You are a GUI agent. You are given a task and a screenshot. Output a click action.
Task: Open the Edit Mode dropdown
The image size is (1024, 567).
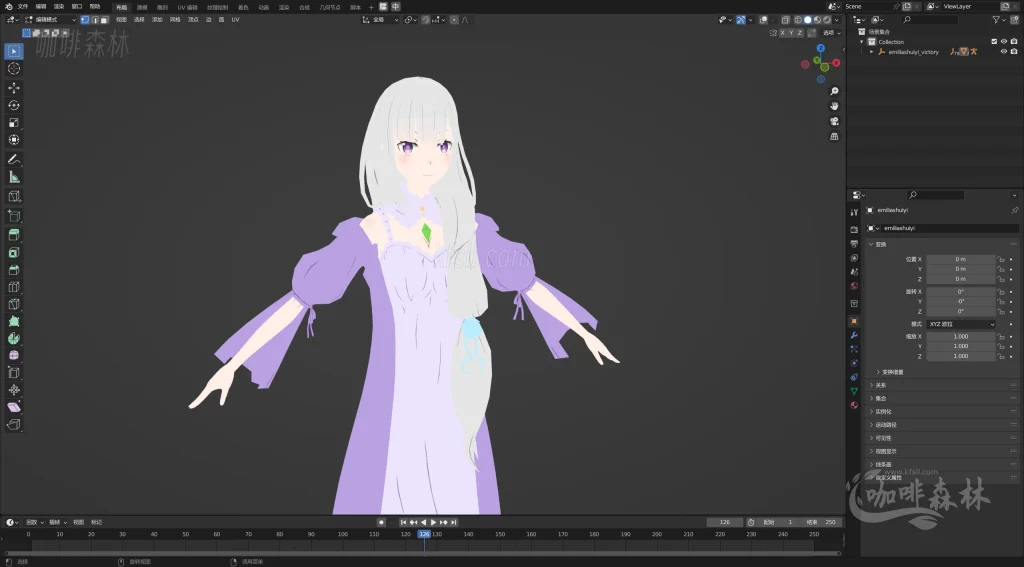coord(50,20)
